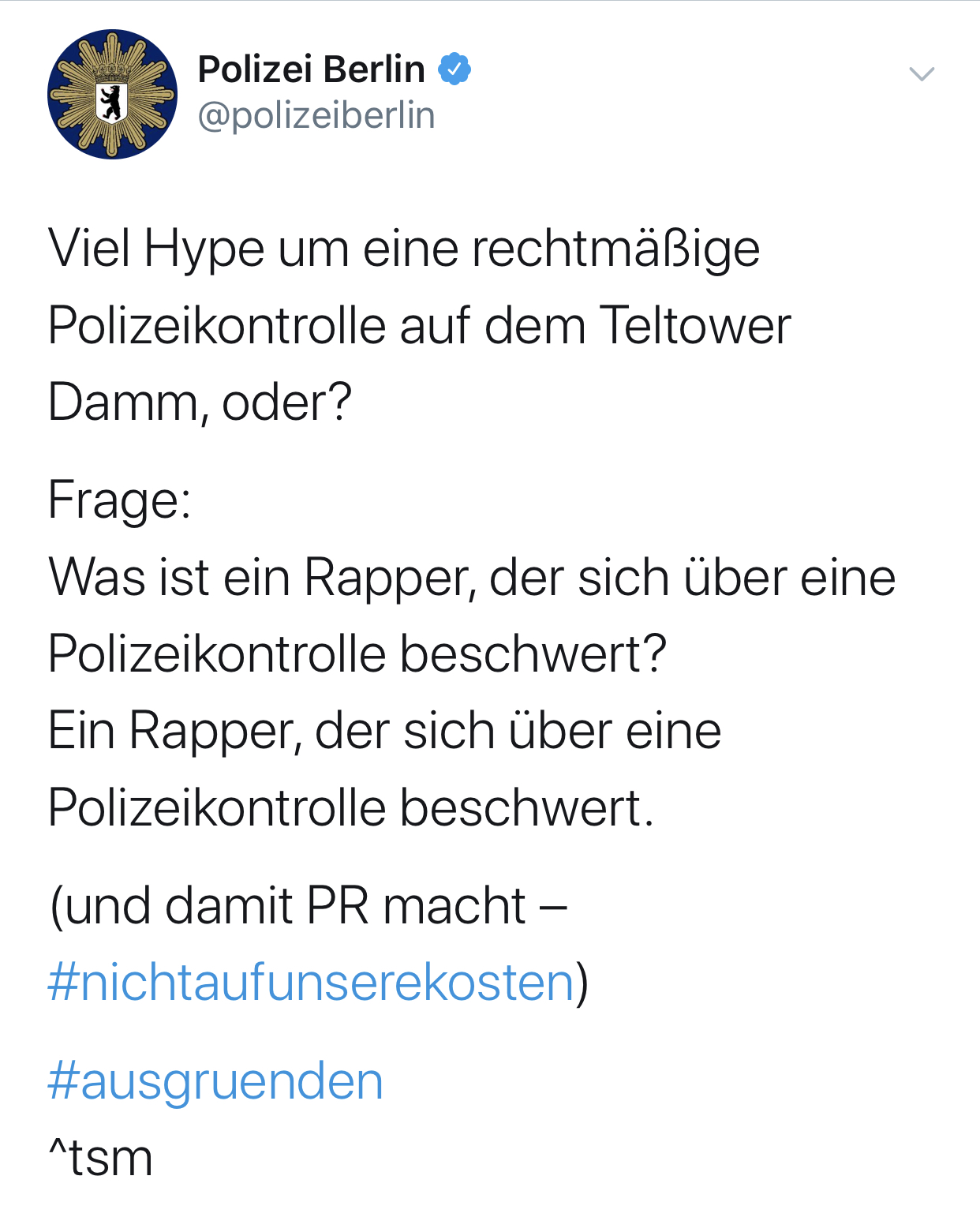Open the Polizei Berlin display name link

(x=311, y=69)
